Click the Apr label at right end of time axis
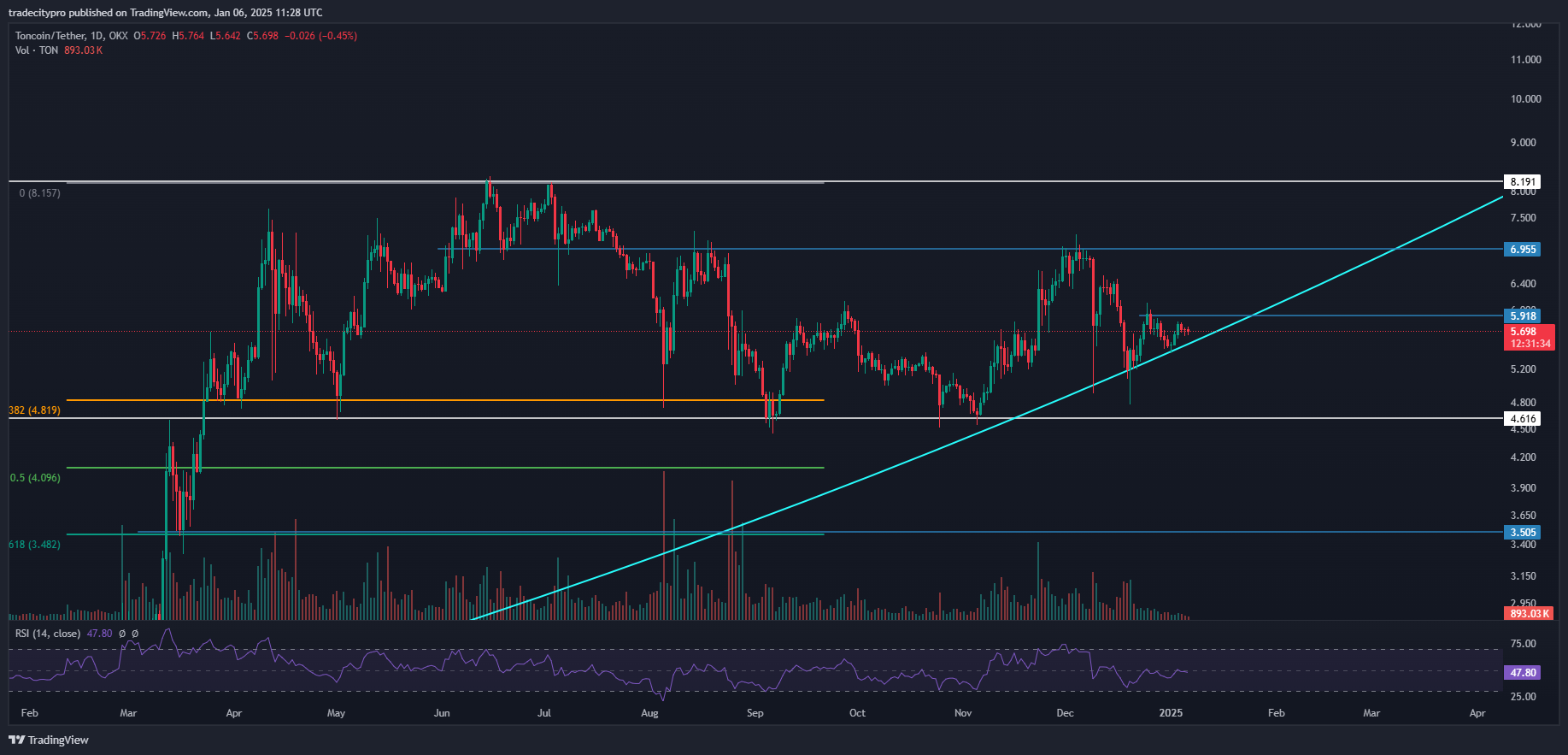This screenshot has height=755, width=1568. (x=1477, y=713)
